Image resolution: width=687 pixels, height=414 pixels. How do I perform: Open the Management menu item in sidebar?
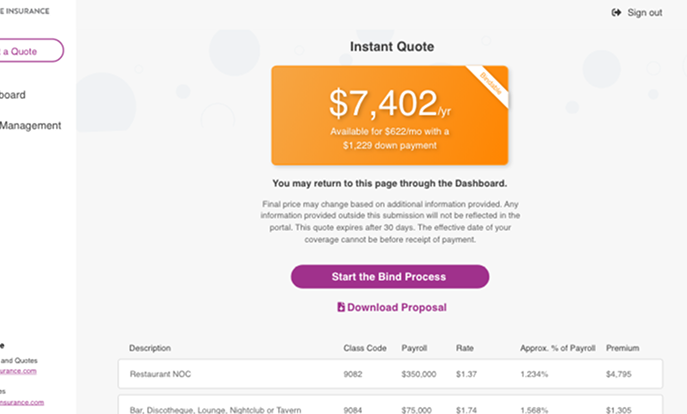pyautogui.click(x=30, y=126)
